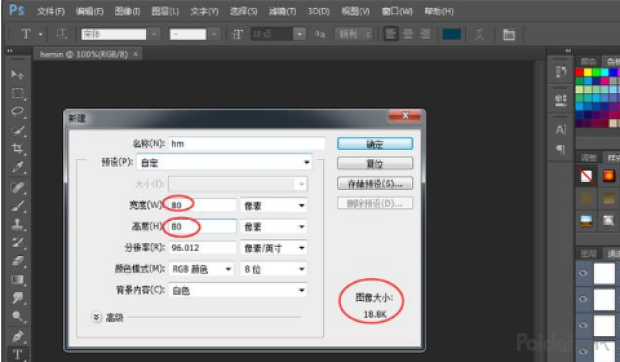Close the 新建 dialog
Image resolution: width=620 pixels, height=362 pixels.
coord(405,116)
